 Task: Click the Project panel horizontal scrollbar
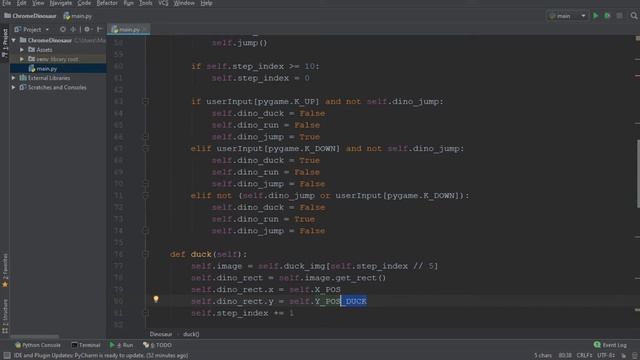click(x=34, y=337)
